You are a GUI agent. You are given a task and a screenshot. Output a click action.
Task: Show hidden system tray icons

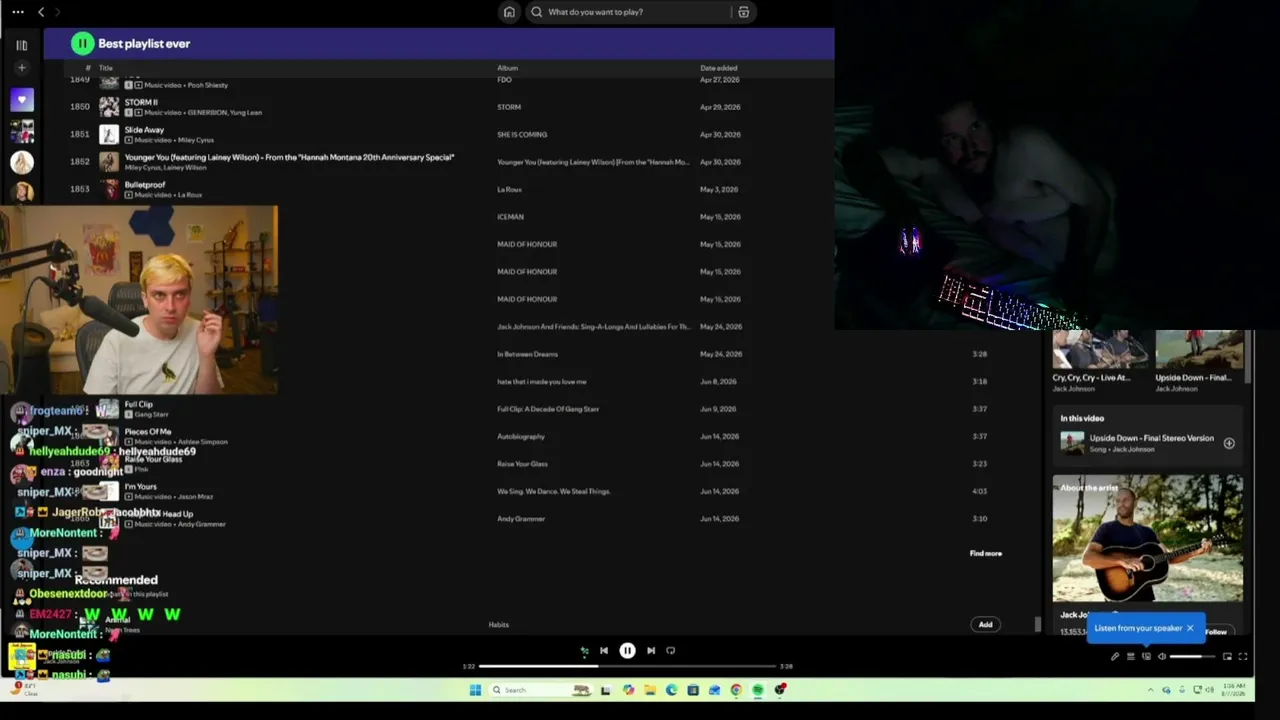click(1150, 690)
